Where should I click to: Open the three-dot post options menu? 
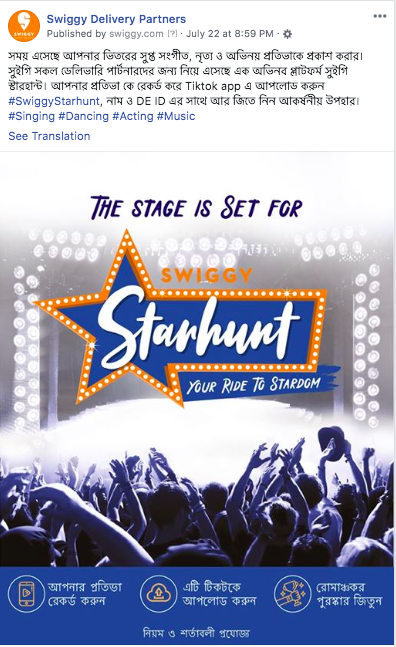tap(380, 16)
